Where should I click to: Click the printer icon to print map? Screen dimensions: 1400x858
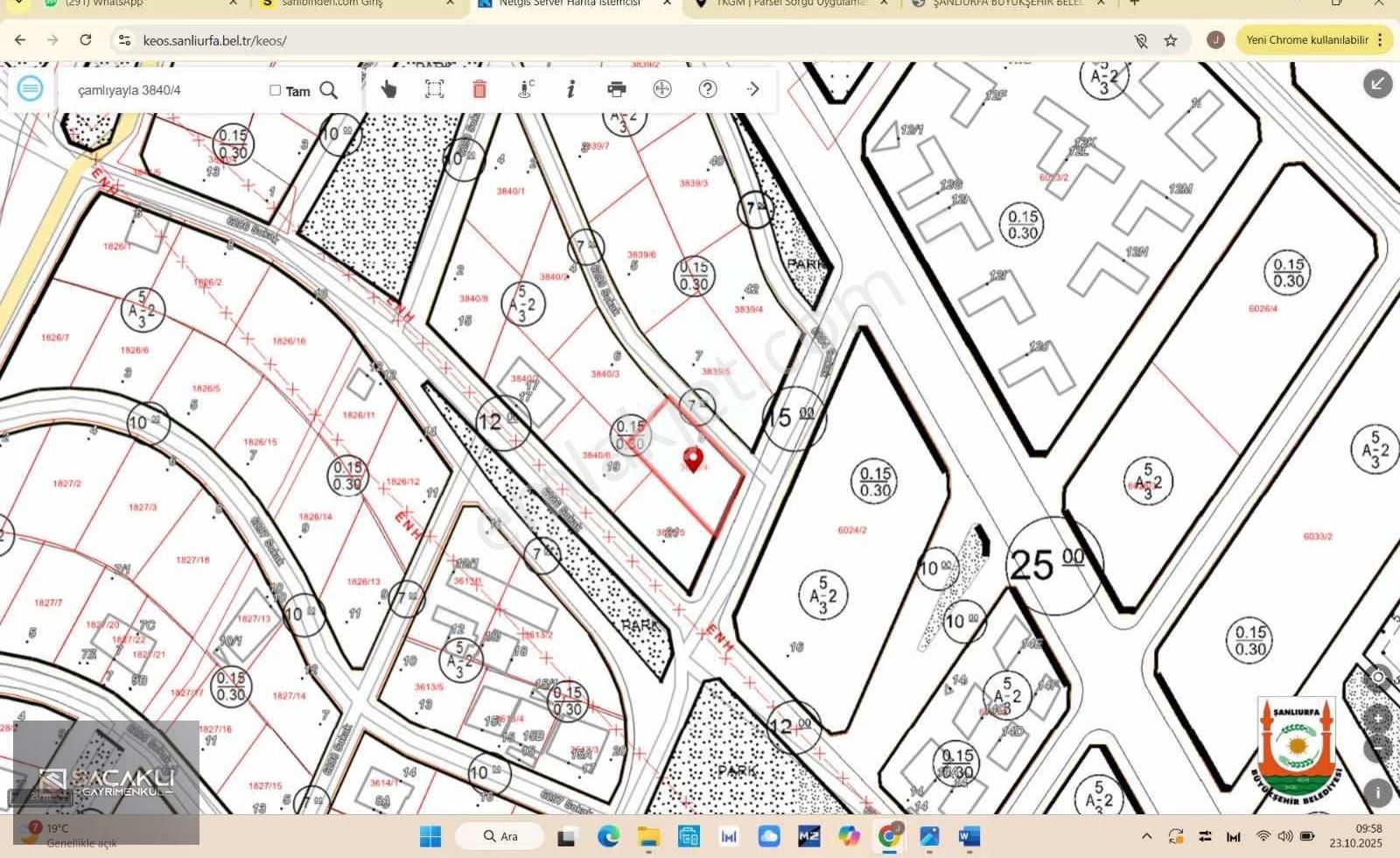coord(617,89)
